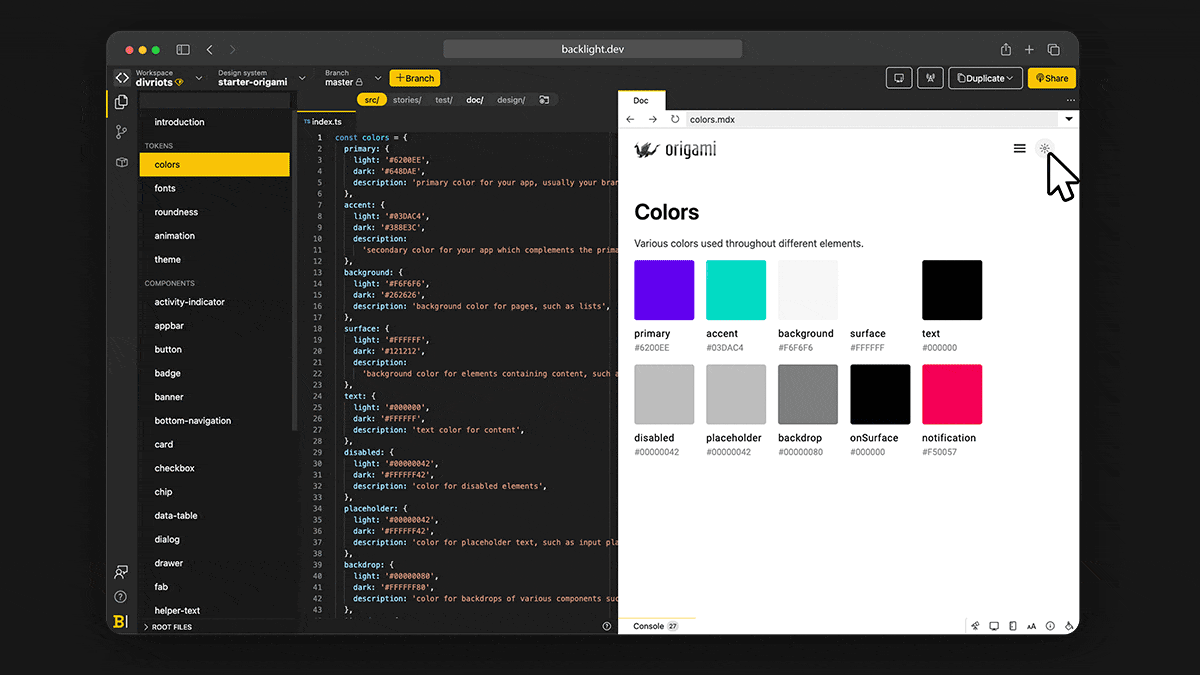Toggle the doc/ folder filter pill
Viewport: 1200px width, 675px height.
click(475, 100)
